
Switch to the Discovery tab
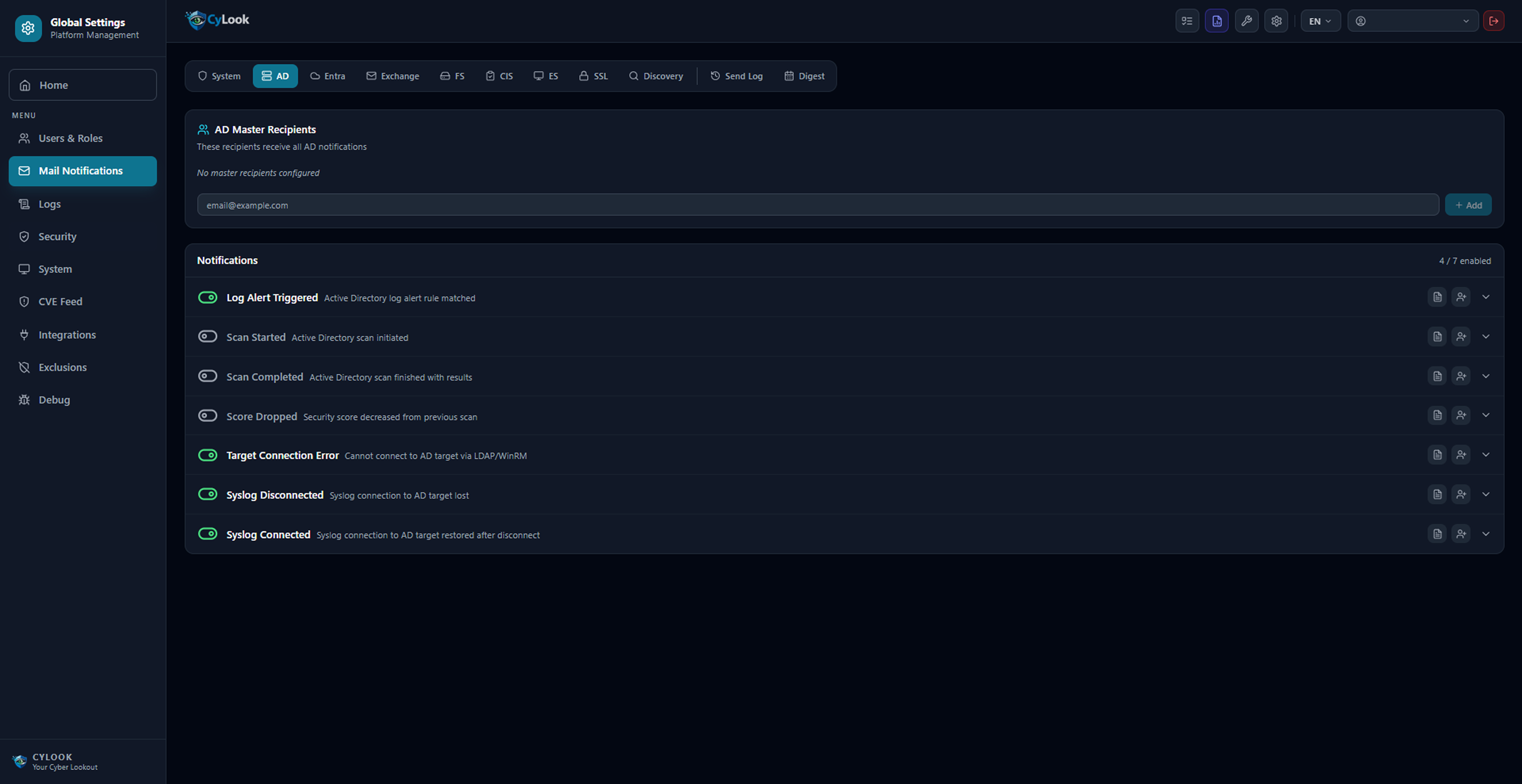[x=656, y=76]
